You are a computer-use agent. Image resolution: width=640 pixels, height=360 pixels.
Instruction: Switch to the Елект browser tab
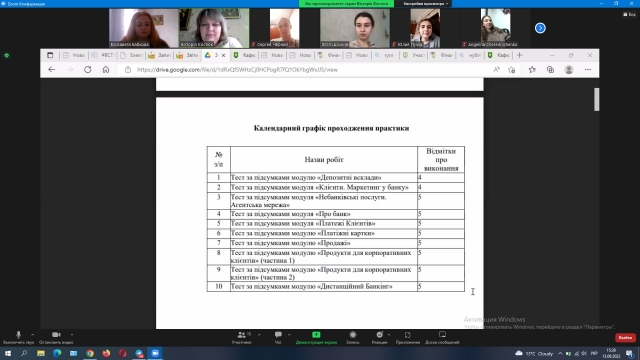click(x=132, y=55)
